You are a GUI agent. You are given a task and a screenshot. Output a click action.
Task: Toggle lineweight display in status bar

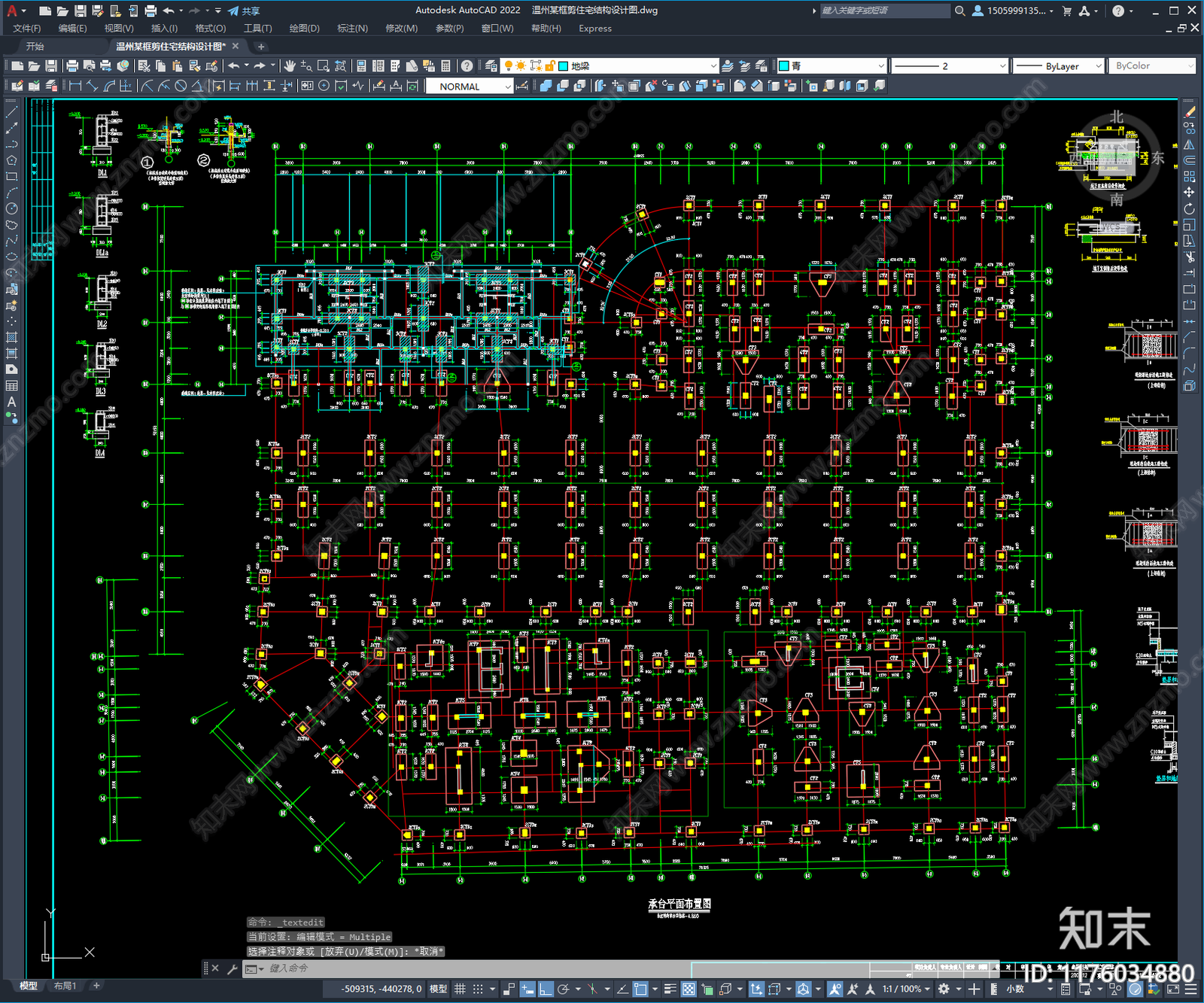670,989
